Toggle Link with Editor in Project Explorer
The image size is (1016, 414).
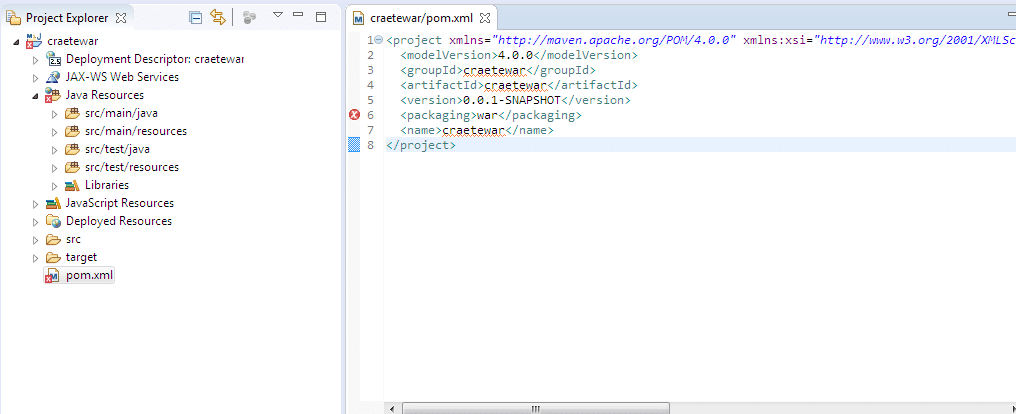coord(217,17)
